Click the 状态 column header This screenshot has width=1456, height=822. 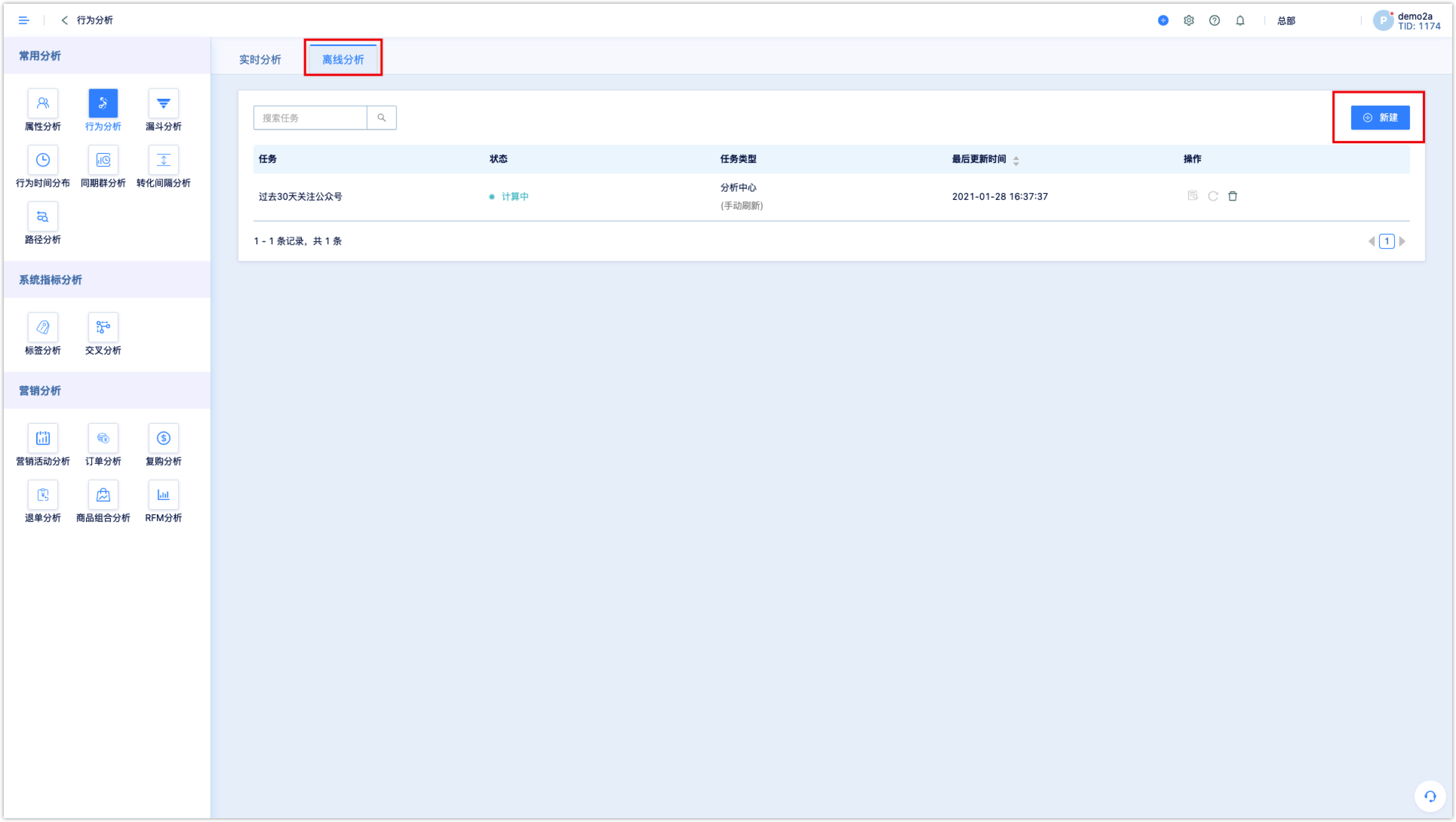click(498, 159)
